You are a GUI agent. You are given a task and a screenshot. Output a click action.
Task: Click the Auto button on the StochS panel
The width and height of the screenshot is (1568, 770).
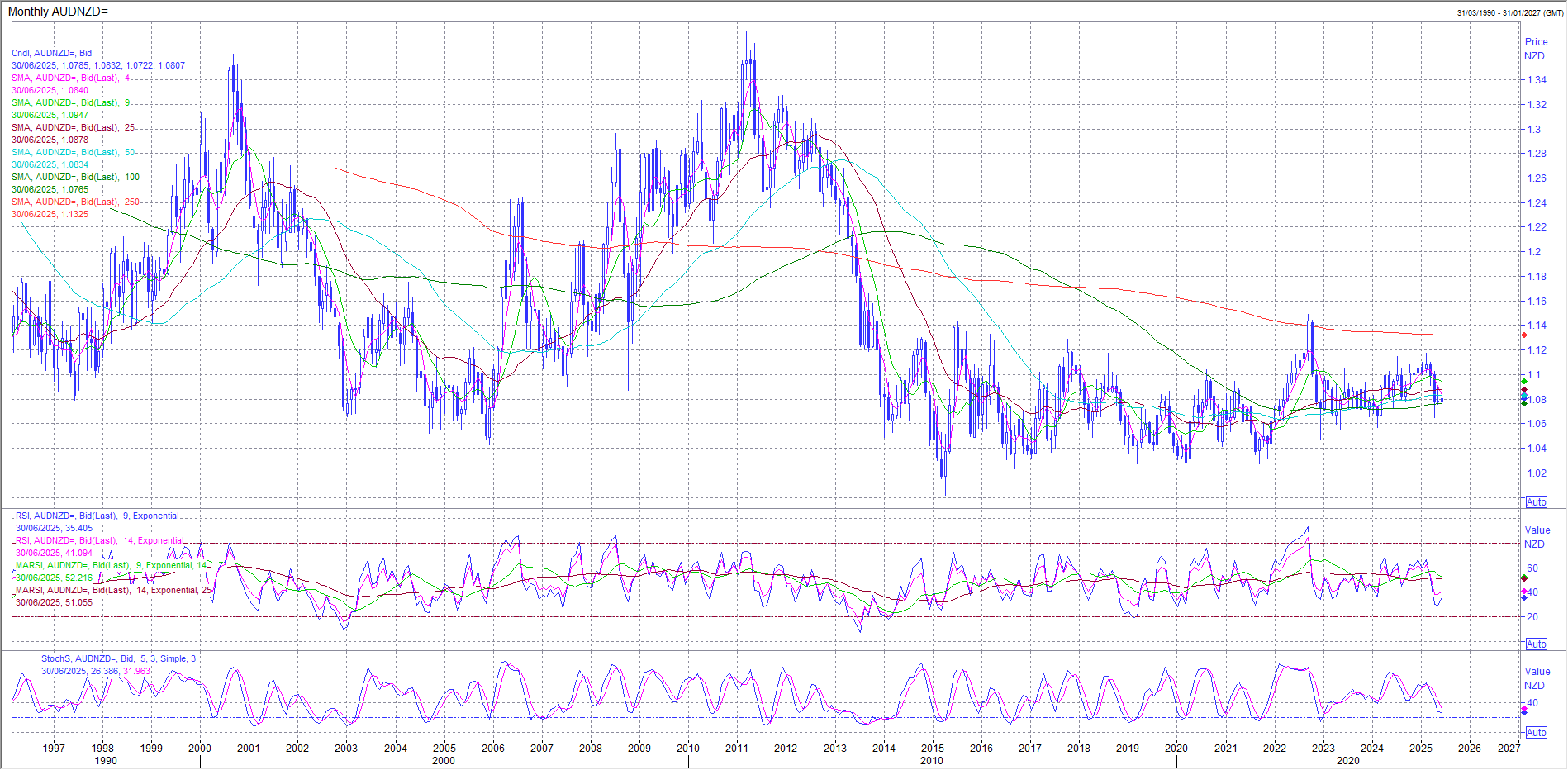[x=1536, y=732]
